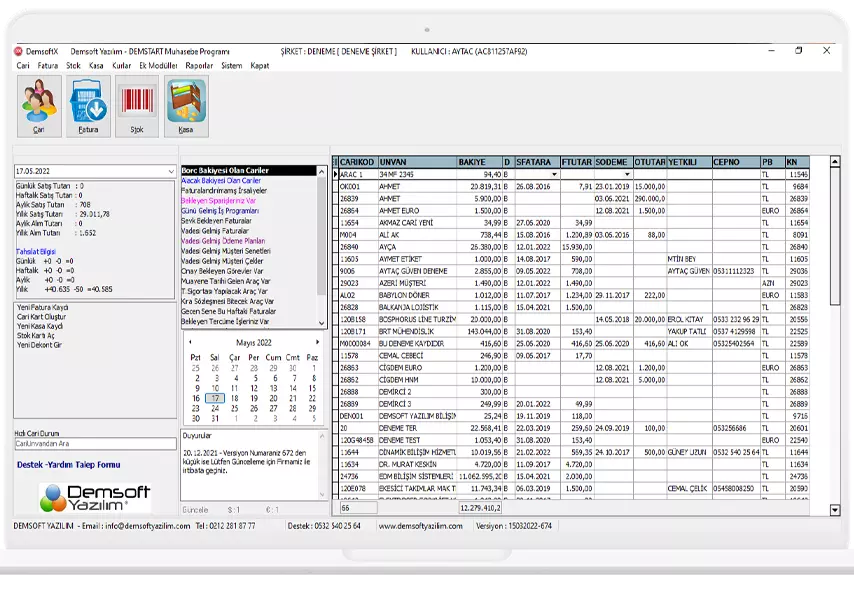Viewport: 854px width, 591px height.
Task: Click Yeni Fatura Kaydı shortcut
Action: click(42, 307)
